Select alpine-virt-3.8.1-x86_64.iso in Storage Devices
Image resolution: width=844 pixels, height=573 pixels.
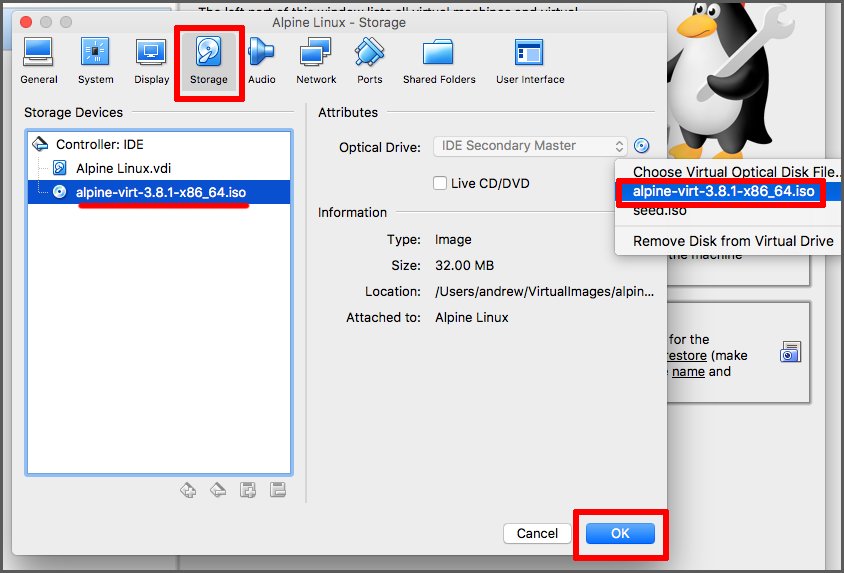159,192
